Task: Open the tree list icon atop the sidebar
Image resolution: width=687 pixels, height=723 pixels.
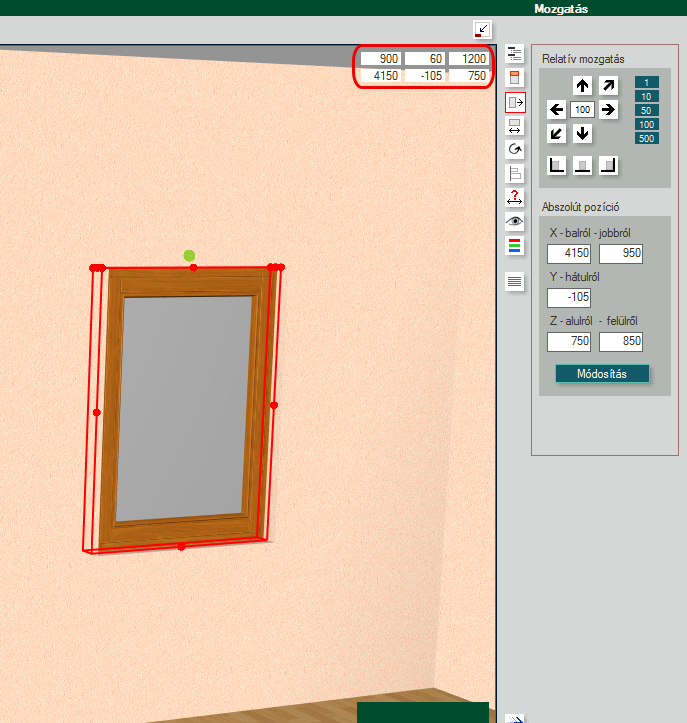Action: tap(515, 54)
